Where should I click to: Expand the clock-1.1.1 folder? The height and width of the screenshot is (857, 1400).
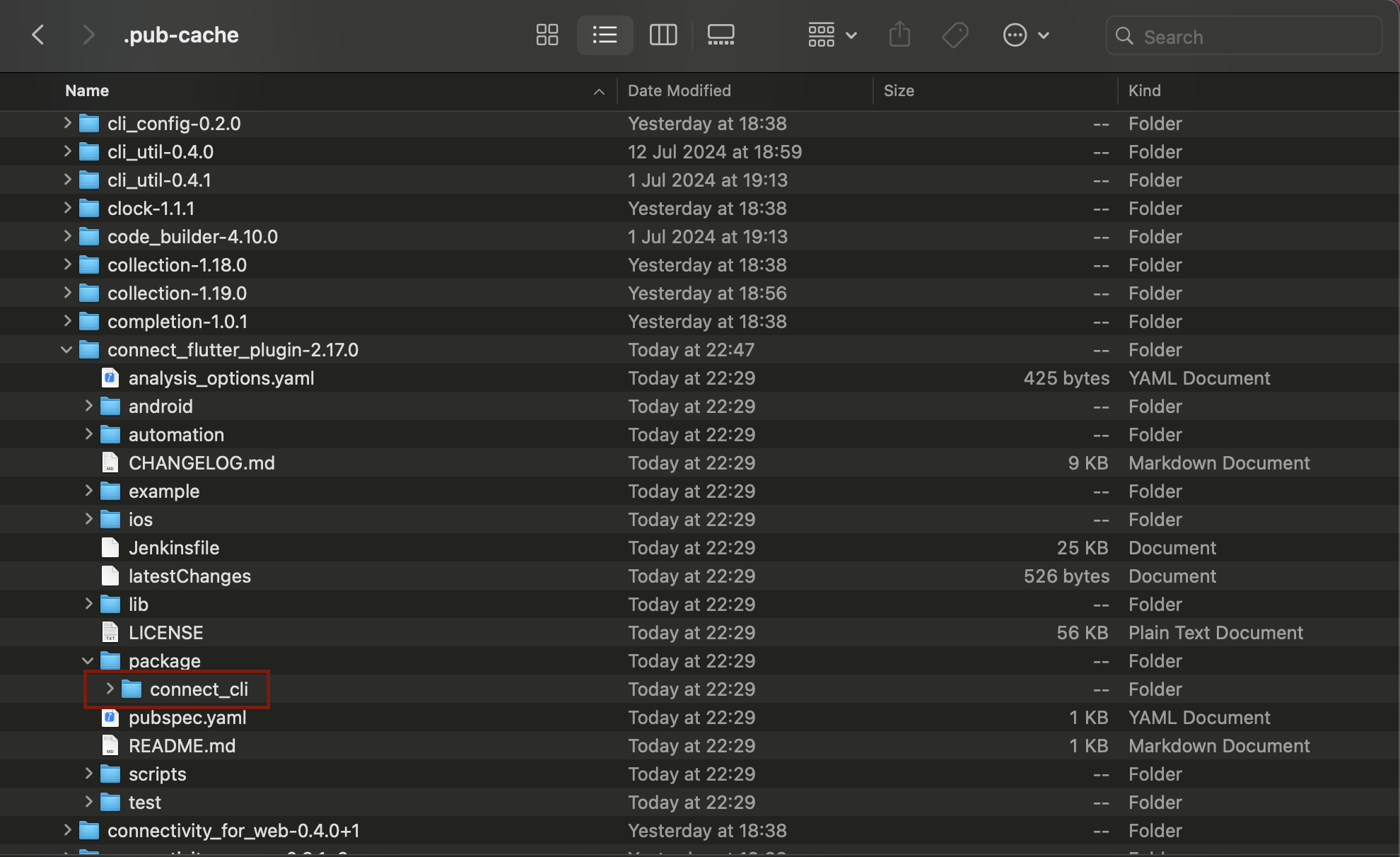(67, 208)
